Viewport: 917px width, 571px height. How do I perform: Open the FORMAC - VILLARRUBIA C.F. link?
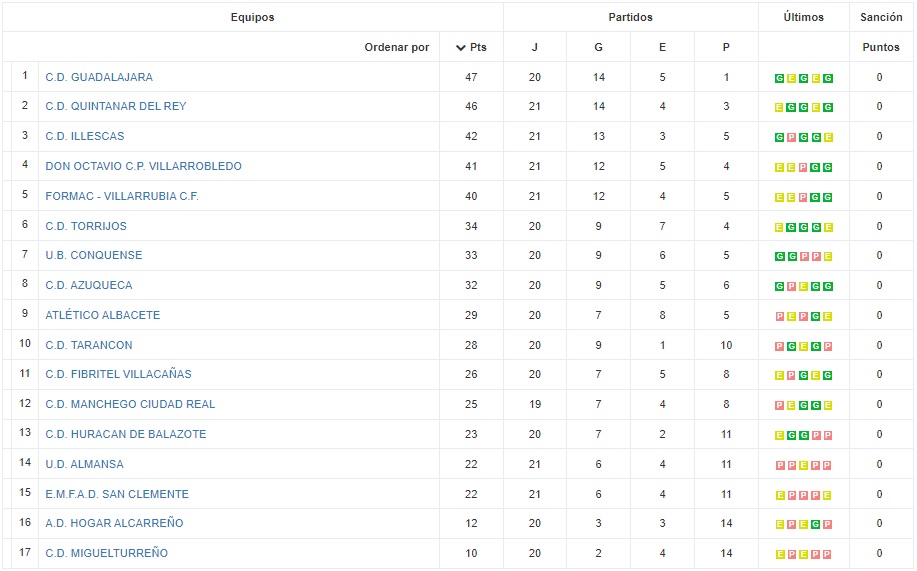[122, 196]
